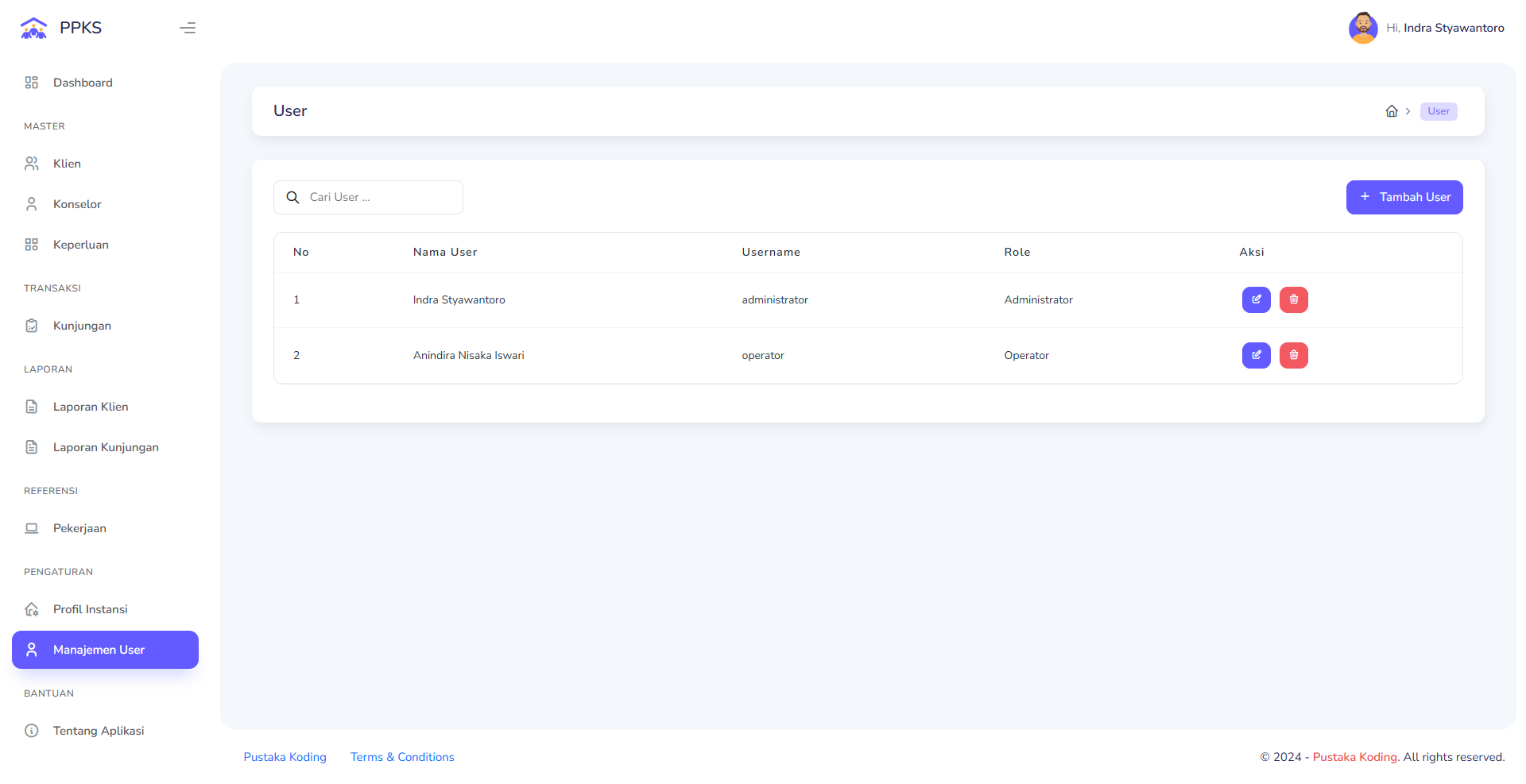Toggle the sidebar collapse control
Viewport: 1526px width, 784px height.
(x=188, y=28)
